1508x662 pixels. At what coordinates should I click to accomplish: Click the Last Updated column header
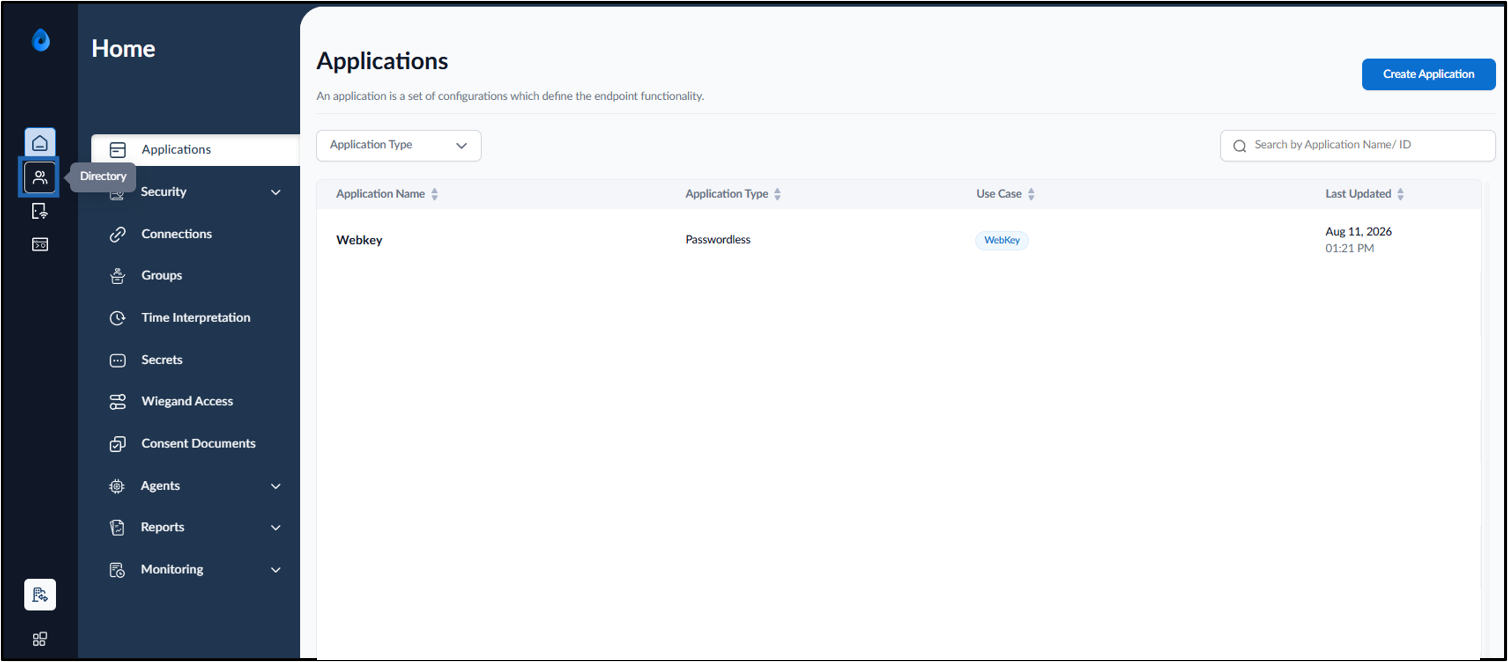(1358, 194)
